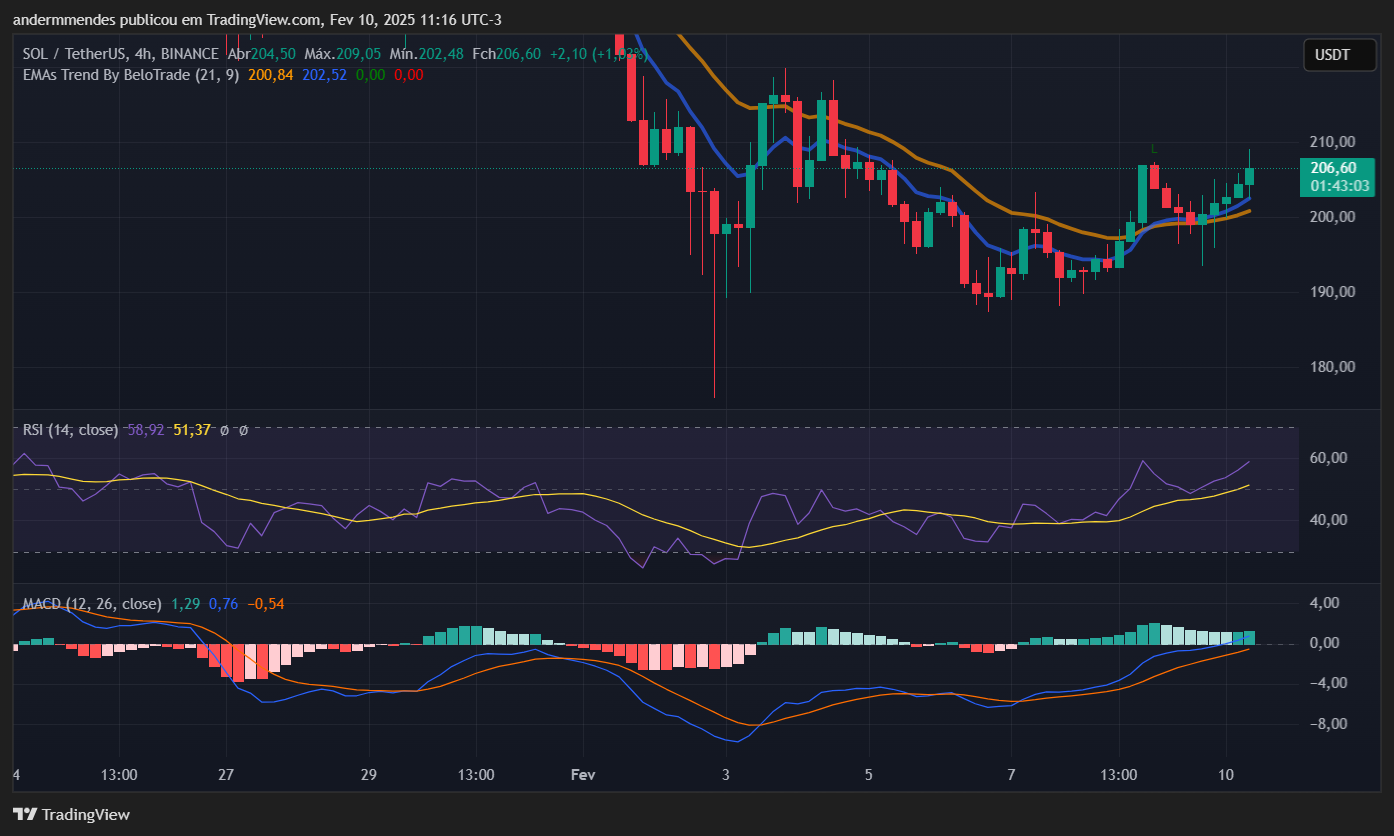The height and width of the screenshot is (836, 1394).
Task: Click the blue EMA value 202,52
Action: click(x=323, y=74)
